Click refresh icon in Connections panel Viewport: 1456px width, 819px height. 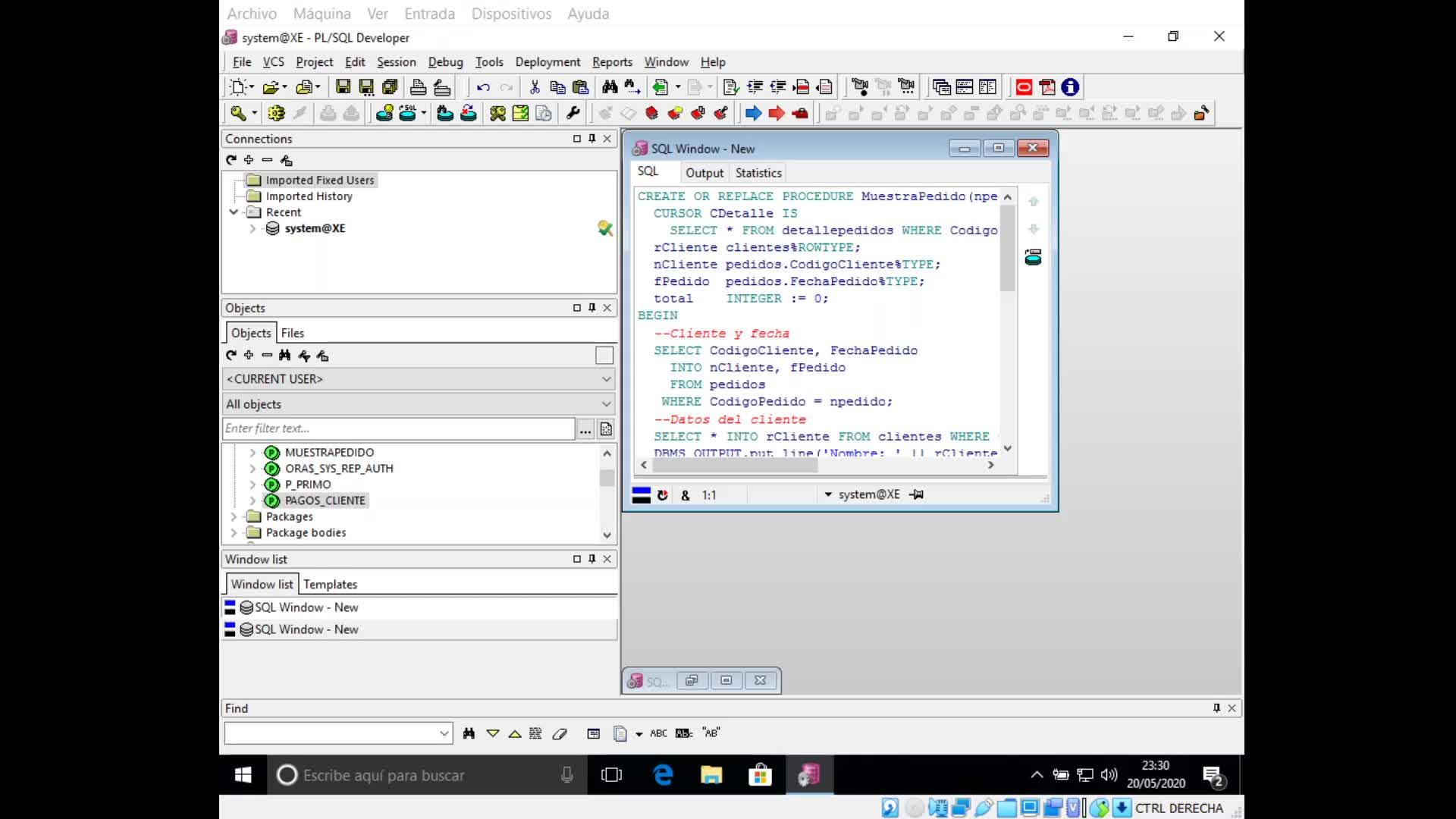231,160
